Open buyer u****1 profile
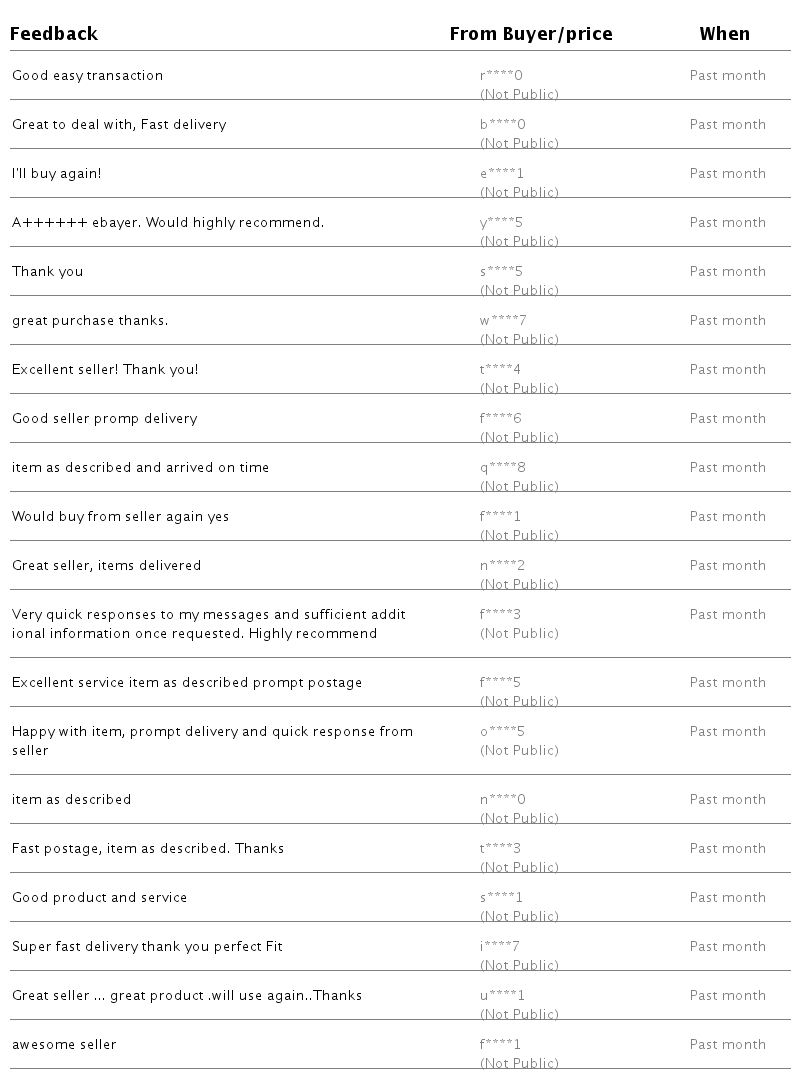This screenshot has height=1088, width=800. click(x=502, y=996)
